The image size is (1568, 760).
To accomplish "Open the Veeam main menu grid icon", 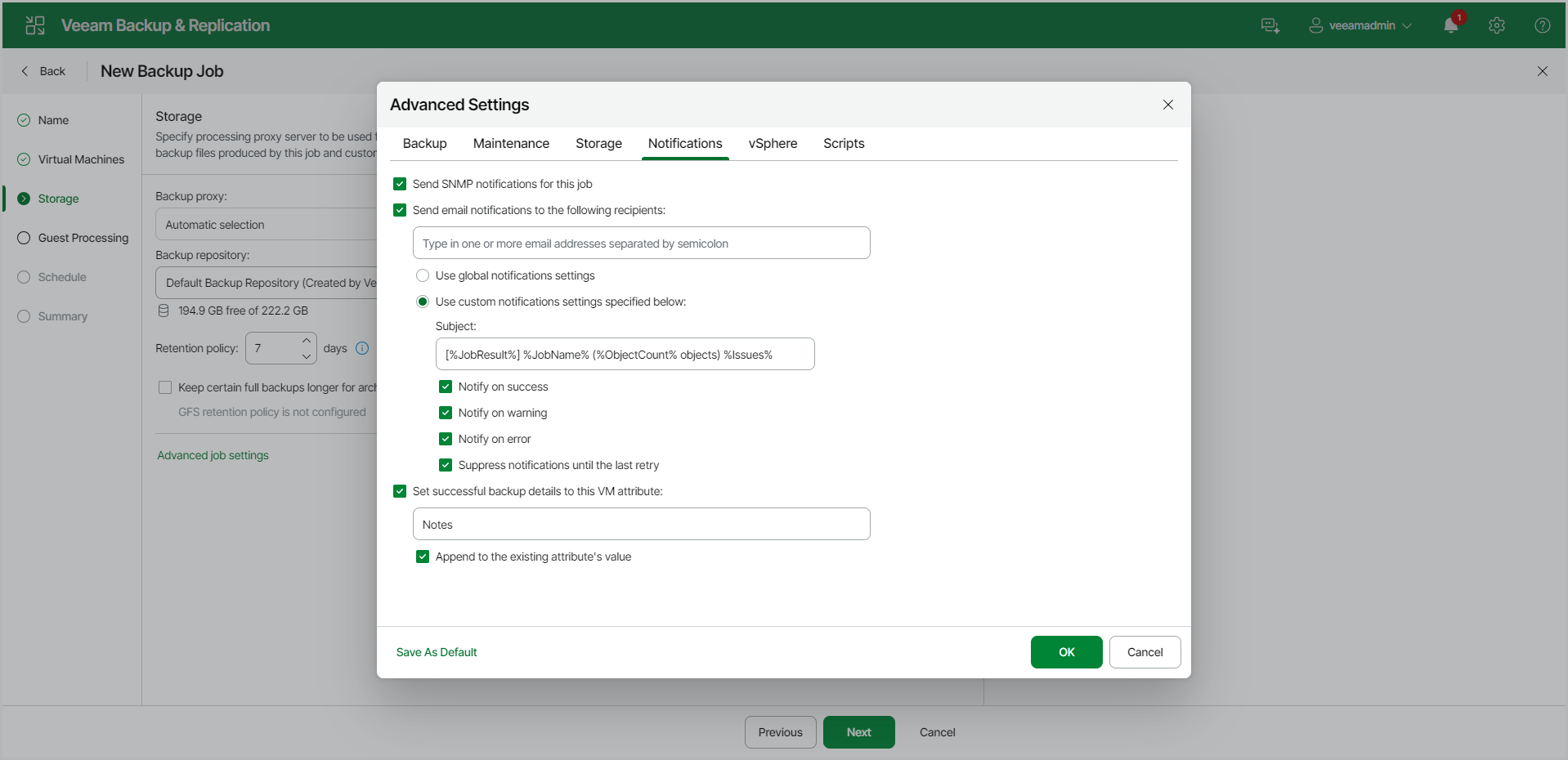I will pyautogui.click(x=35, y=25).
